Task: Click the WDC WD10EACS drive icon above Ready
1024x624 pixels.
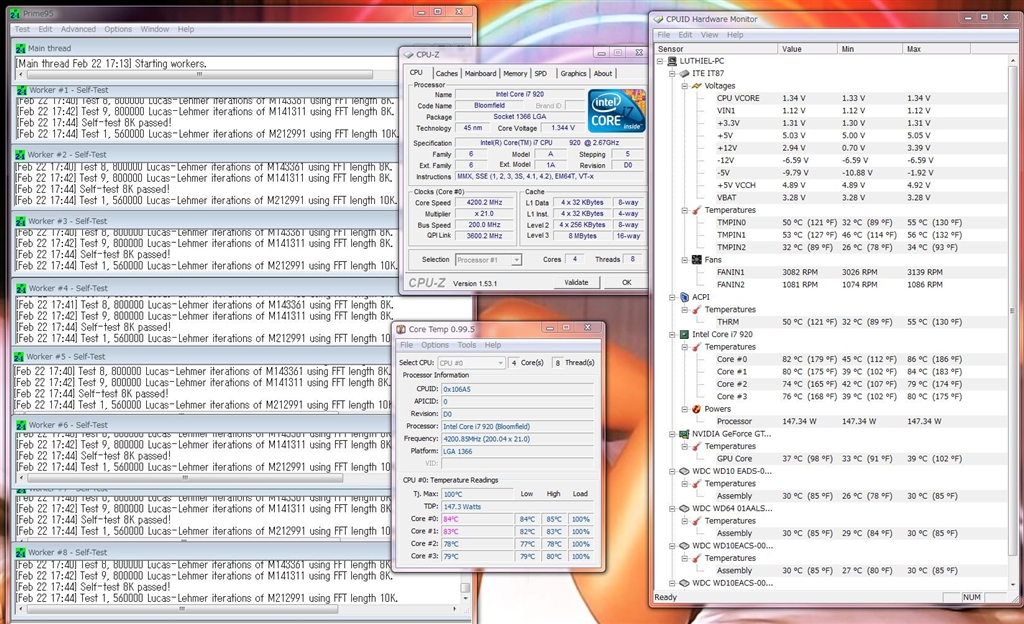Action: pyautogui.click(x=684, y=583)
